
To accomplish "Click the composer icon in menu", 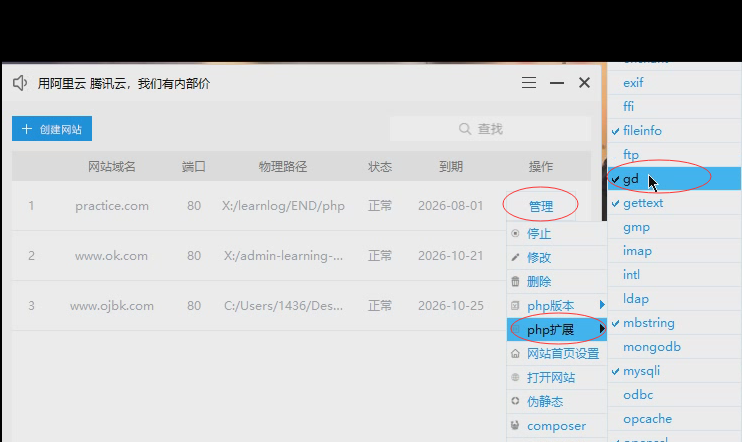I will pos(515,425).
